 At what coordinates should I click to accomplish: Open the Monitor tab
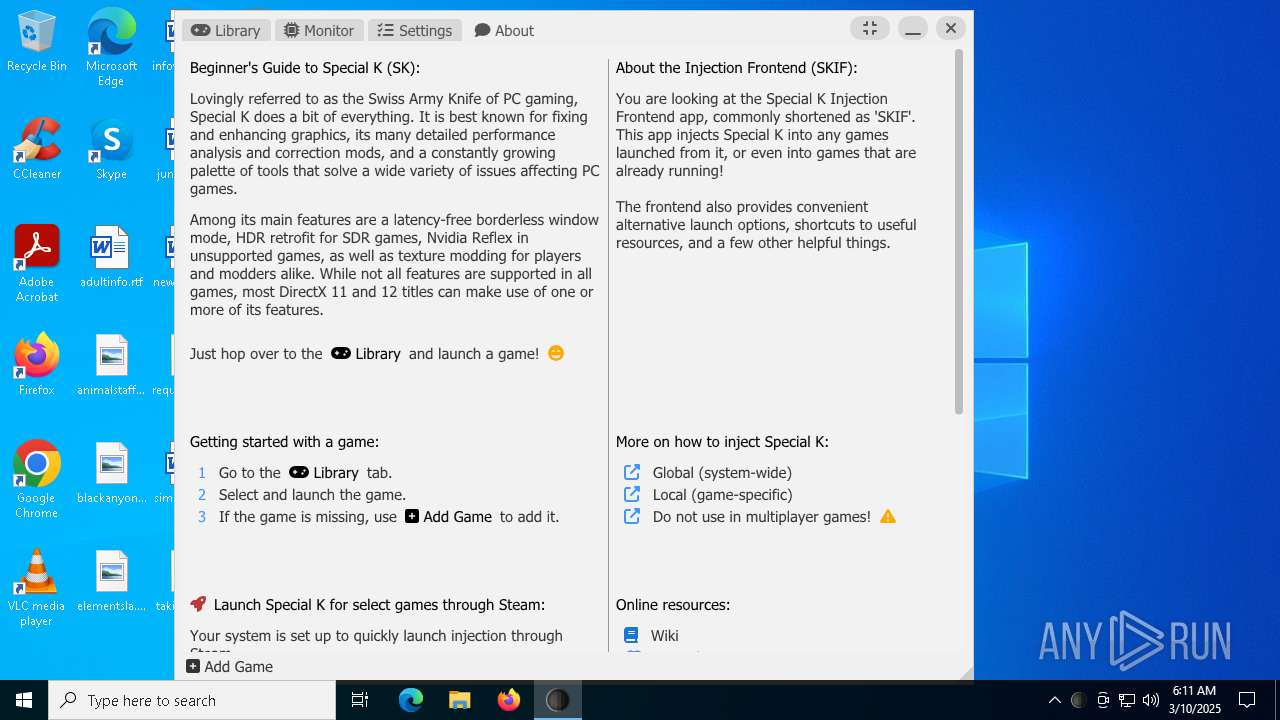click(319, 30)
